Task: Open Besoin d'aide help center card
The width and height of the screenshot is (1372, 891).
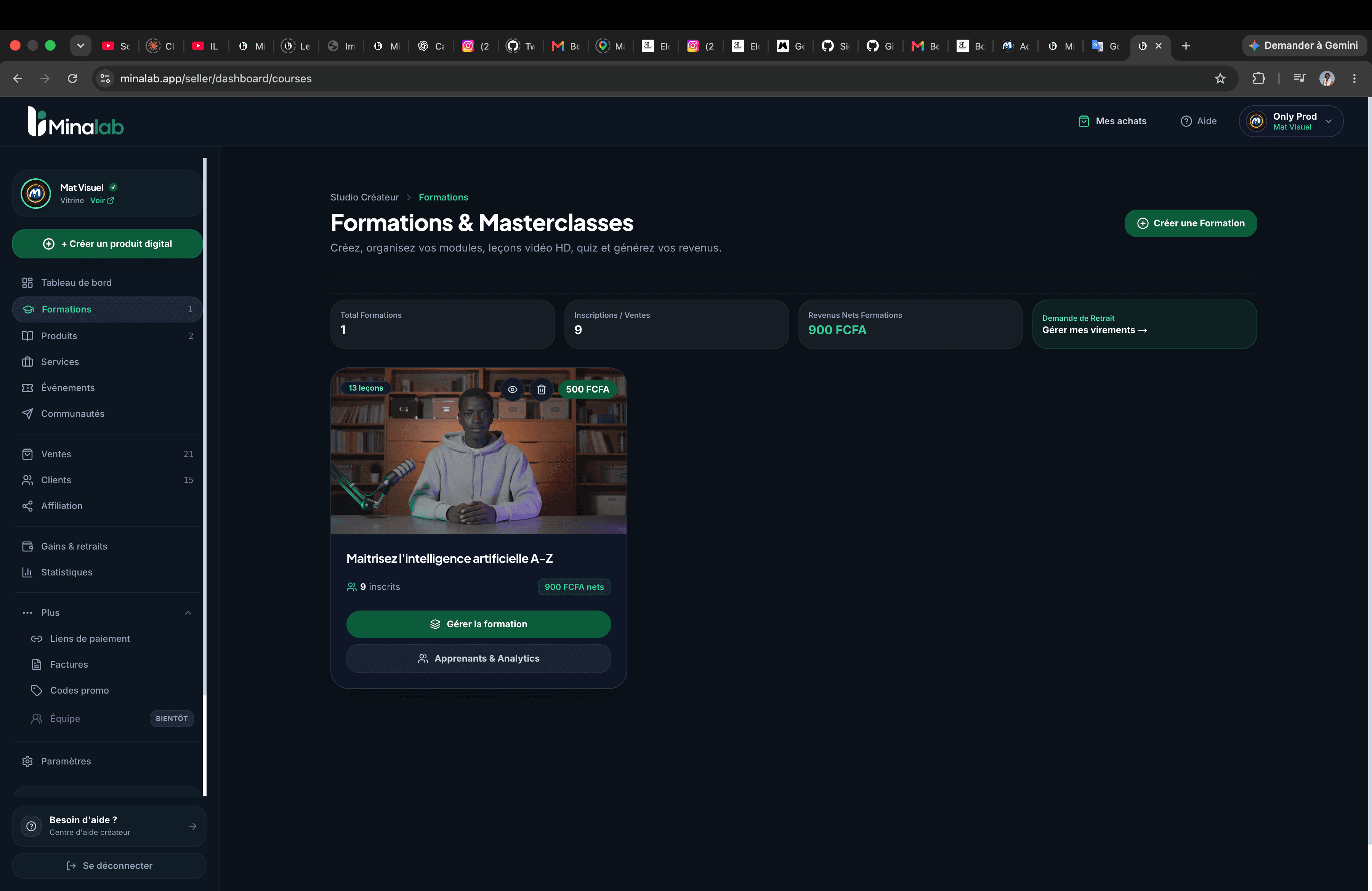Action: click(x=109, y=826)
